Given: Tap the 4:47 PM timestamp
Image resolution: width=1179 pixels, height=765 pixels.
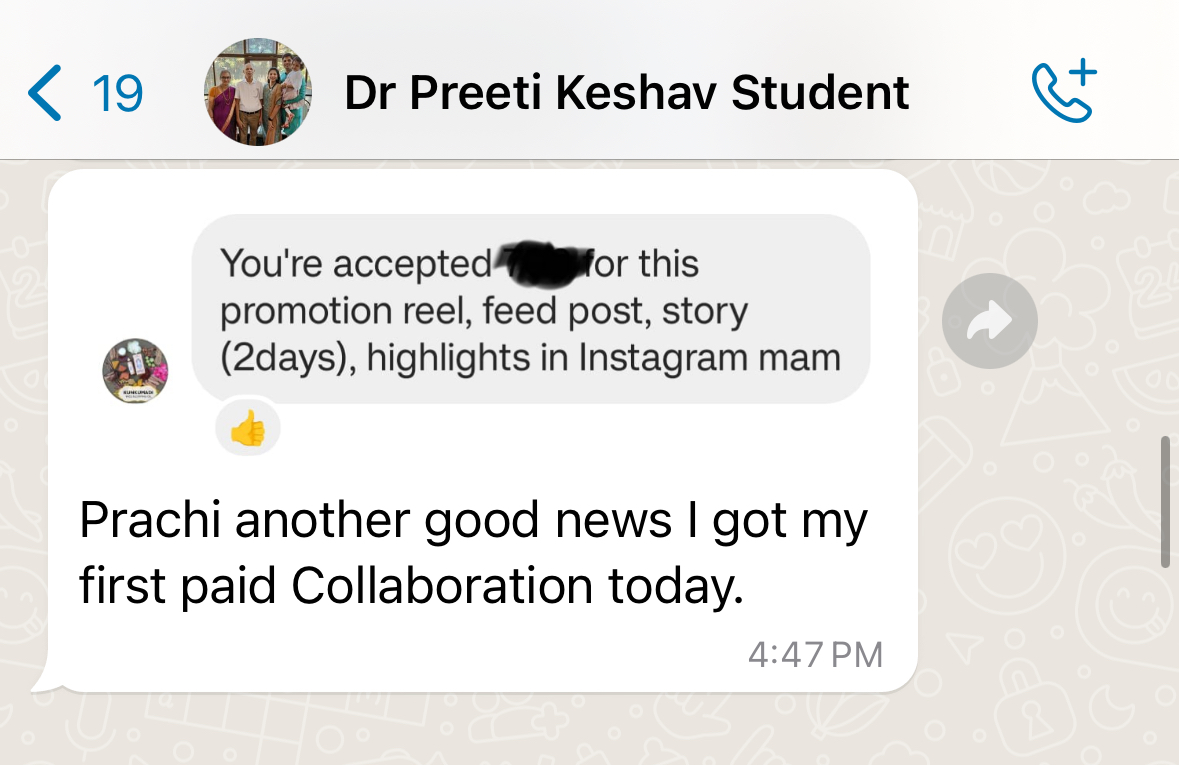Looking at the screenshot, I should (815, 655).
